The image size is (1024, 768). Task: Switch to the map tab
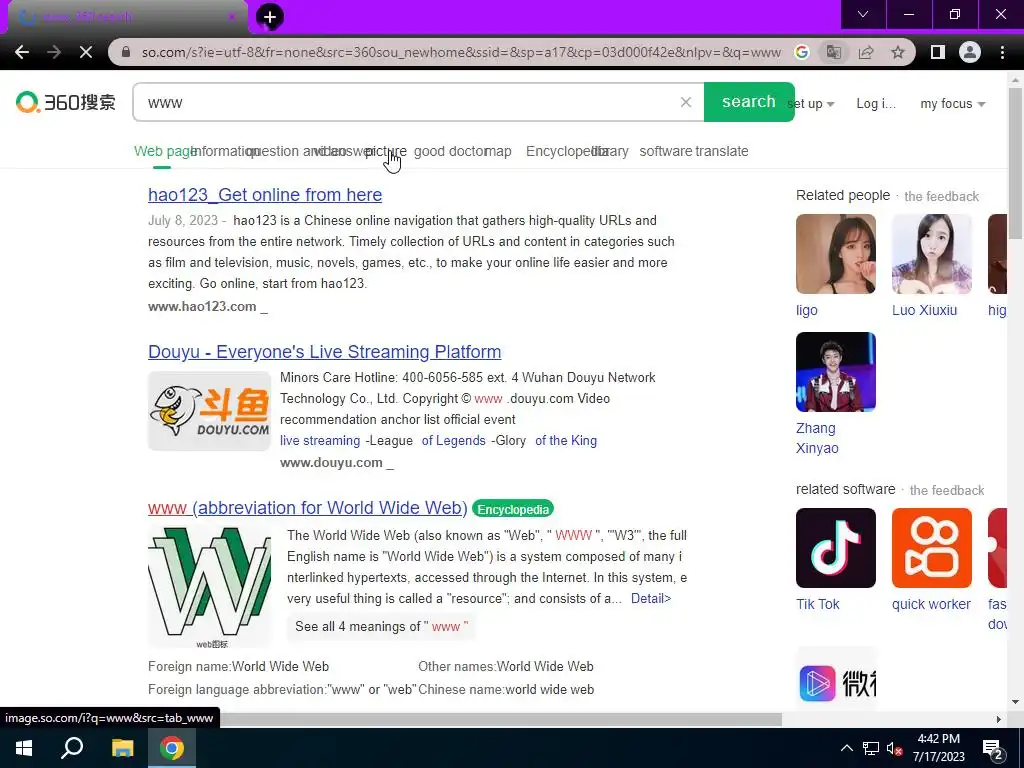coord(498,152)
